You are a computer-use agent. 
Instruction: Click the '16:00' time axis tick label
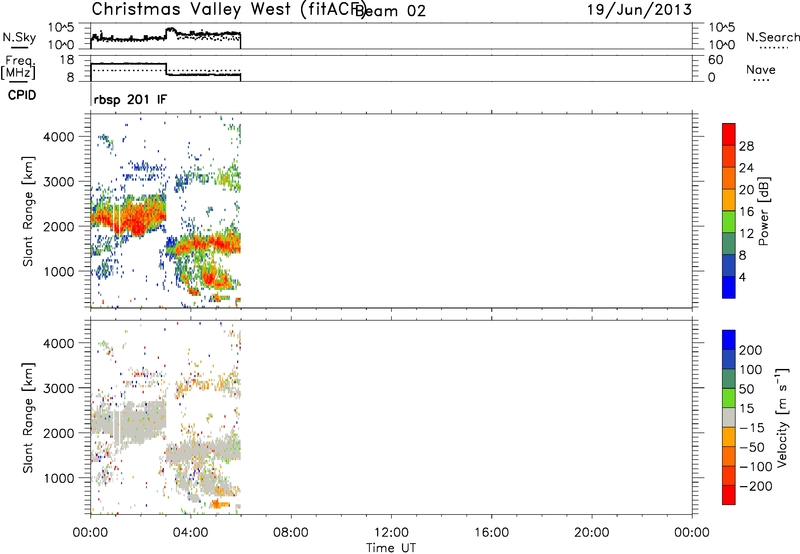point(491,533)
